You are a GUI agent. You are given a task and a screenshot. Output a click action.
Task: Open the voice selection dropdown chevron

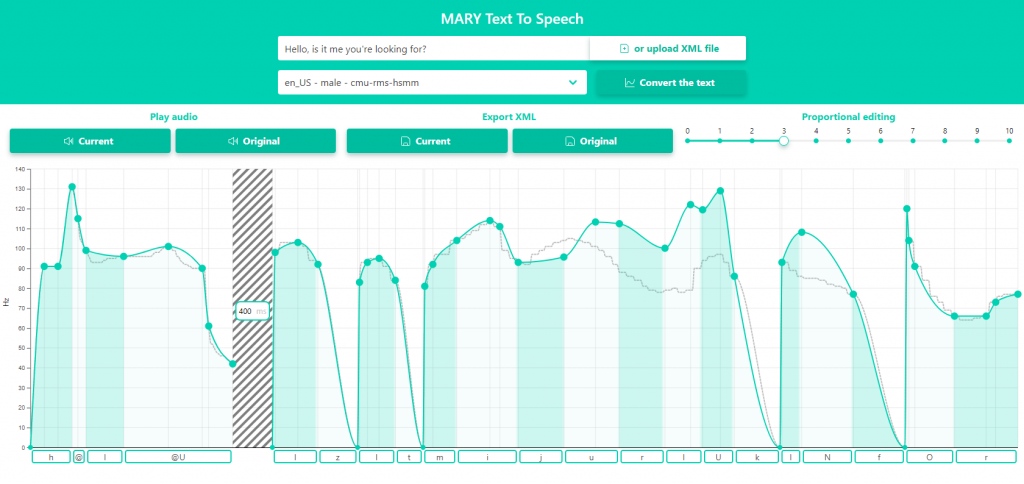click(x=573, y=83)
